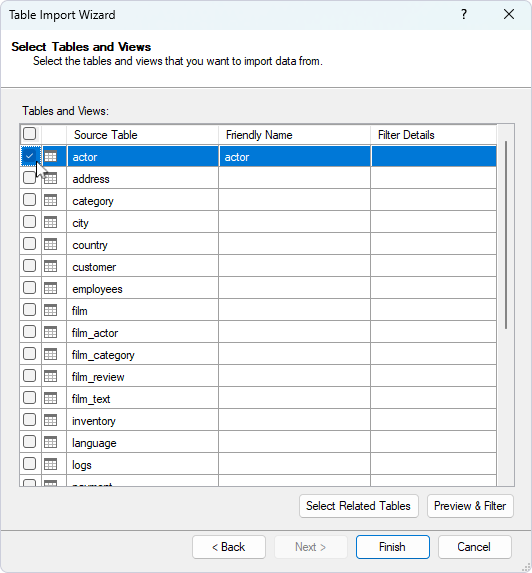Viewport: 532px width, 573px height.
Task: Enable the film_text table checkbox
Action: point(29,398)
